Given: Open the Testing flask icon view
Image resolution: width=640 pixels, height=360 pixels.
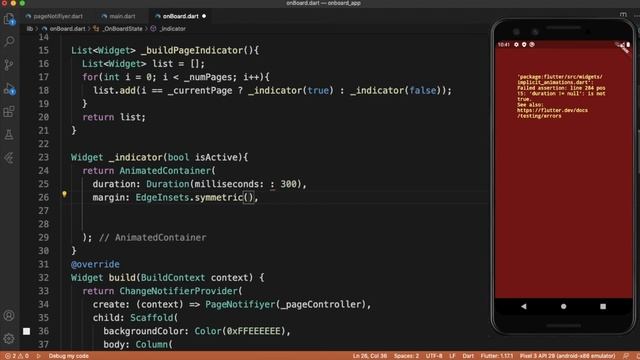Looking at the screenshot, I should [9, 135].
